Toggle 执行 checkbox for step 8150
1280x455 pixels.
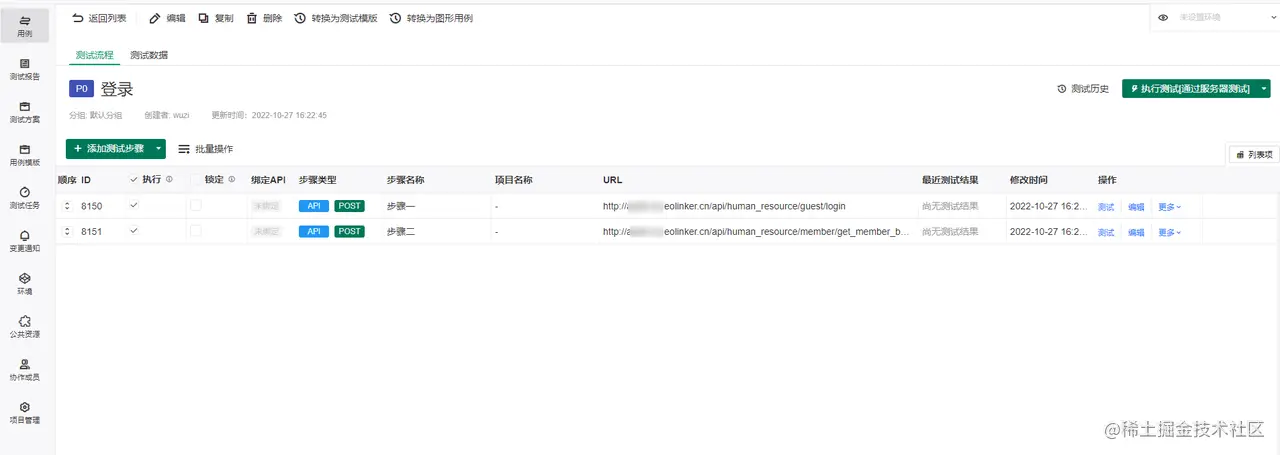point(134,205)
